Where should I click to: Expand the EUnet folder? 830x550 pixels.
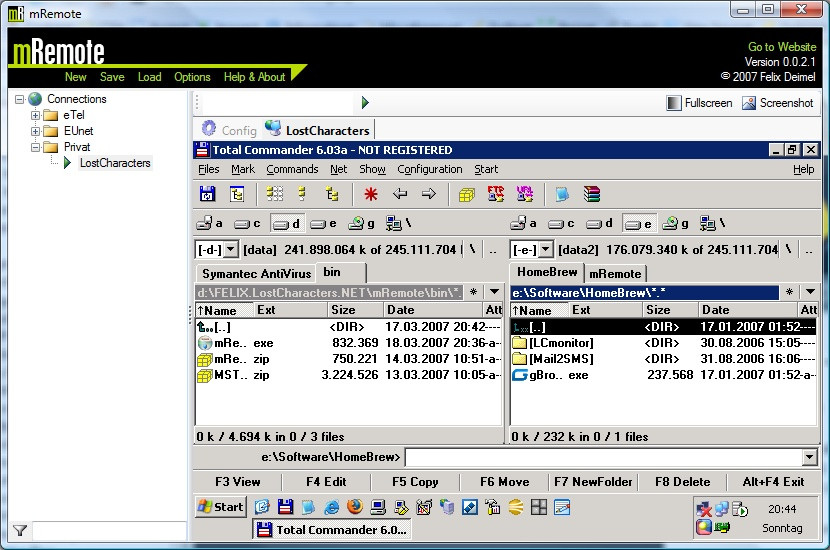(35, 131)
